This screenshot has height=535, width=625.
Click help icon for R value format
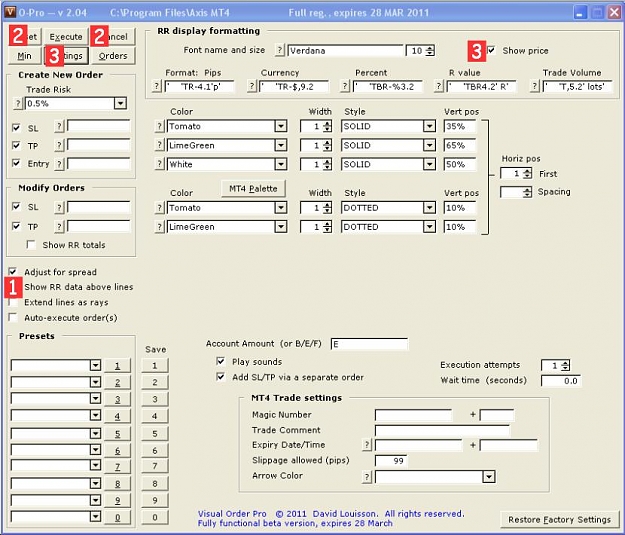click(439, 87)
